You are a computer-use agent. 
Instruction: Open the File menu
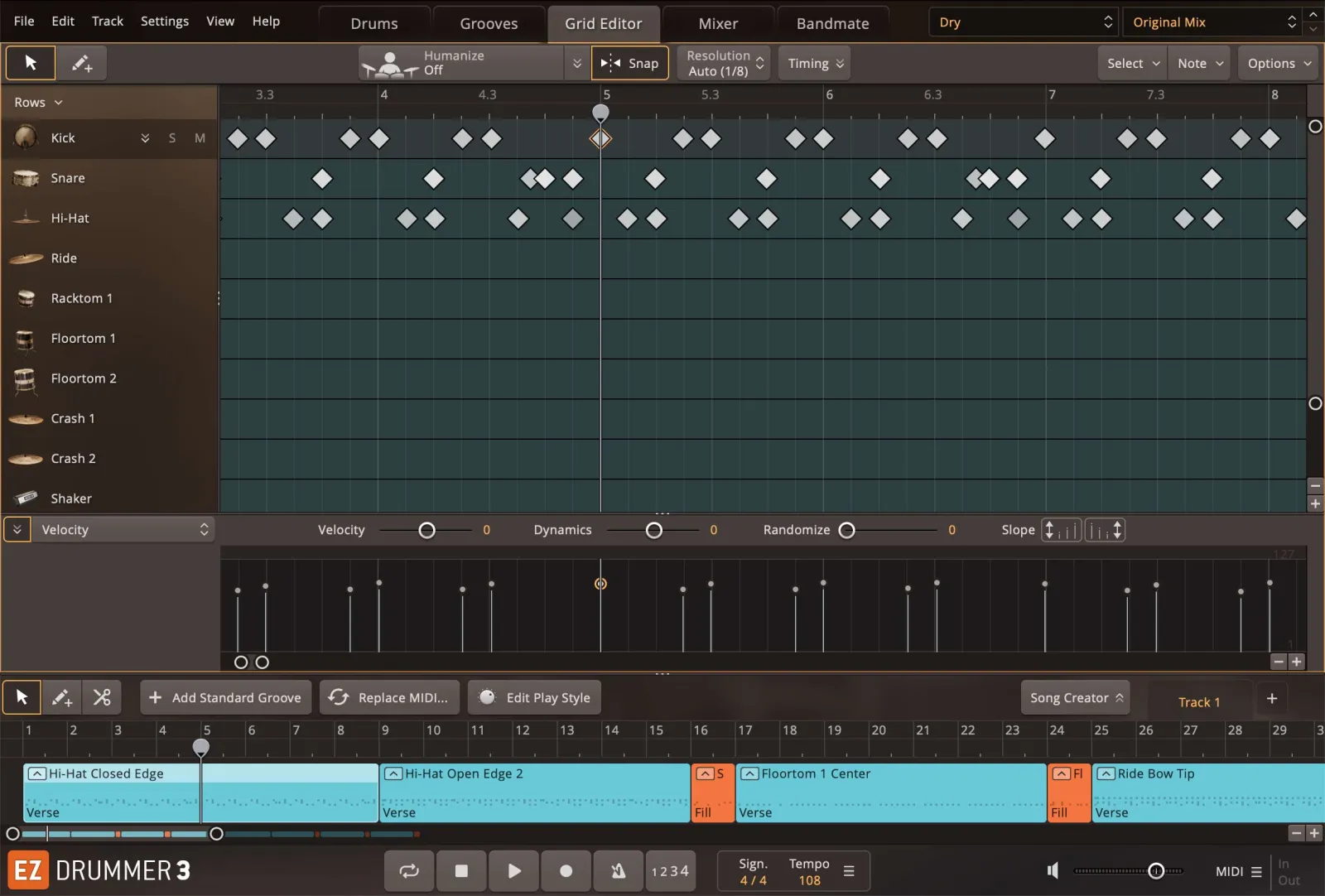click(24, 21)
